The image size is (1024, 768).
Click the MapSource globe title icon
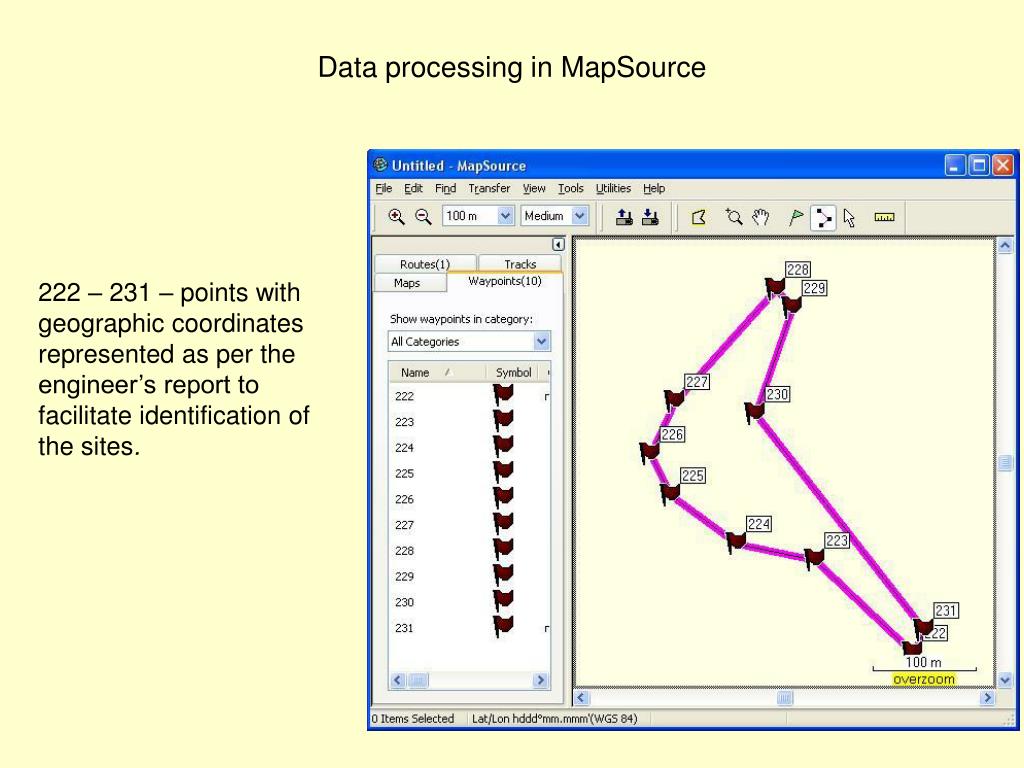pos(380,165)
